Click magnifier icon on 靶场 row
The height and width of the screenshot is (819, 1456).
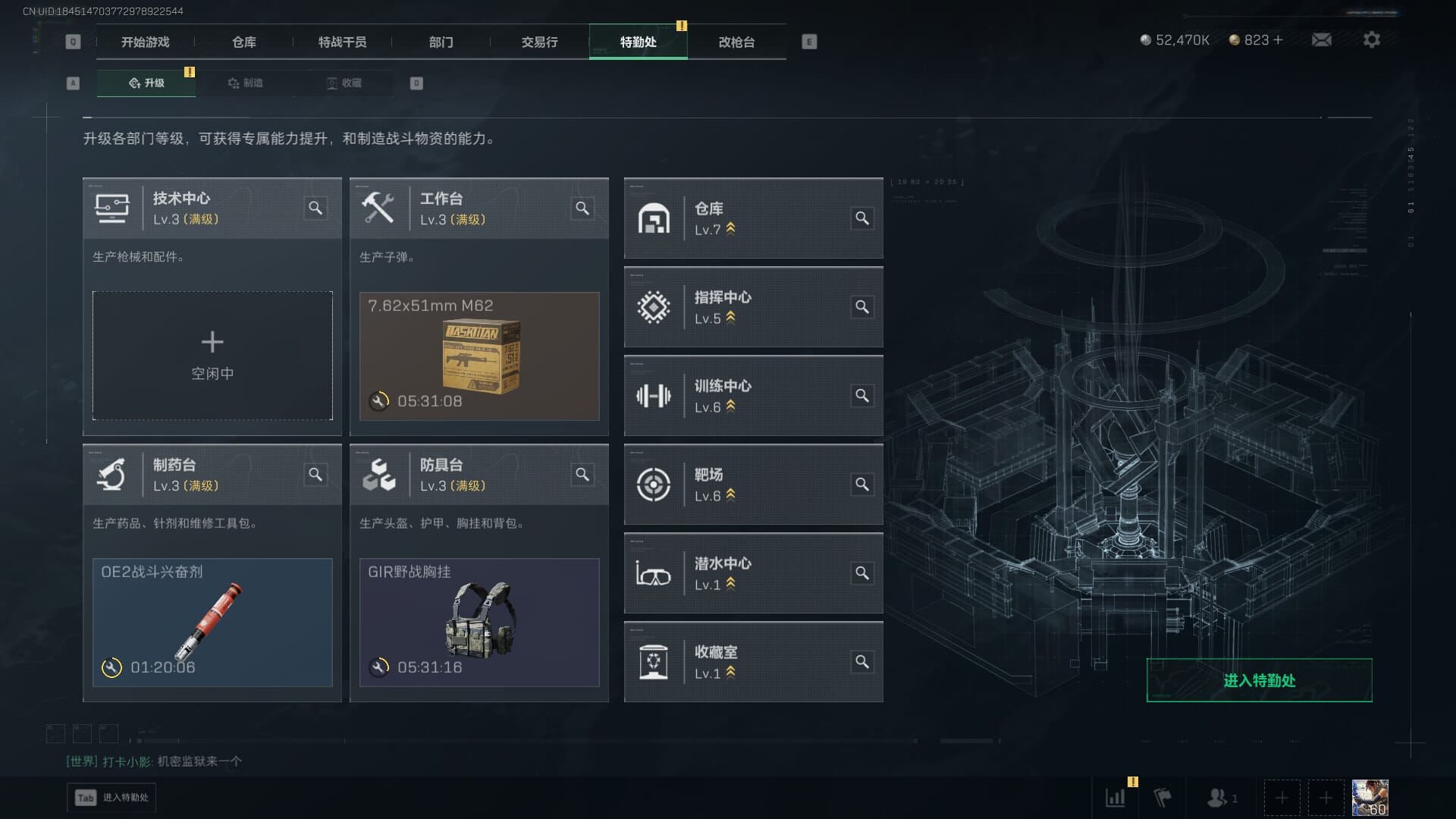(862, 485)
